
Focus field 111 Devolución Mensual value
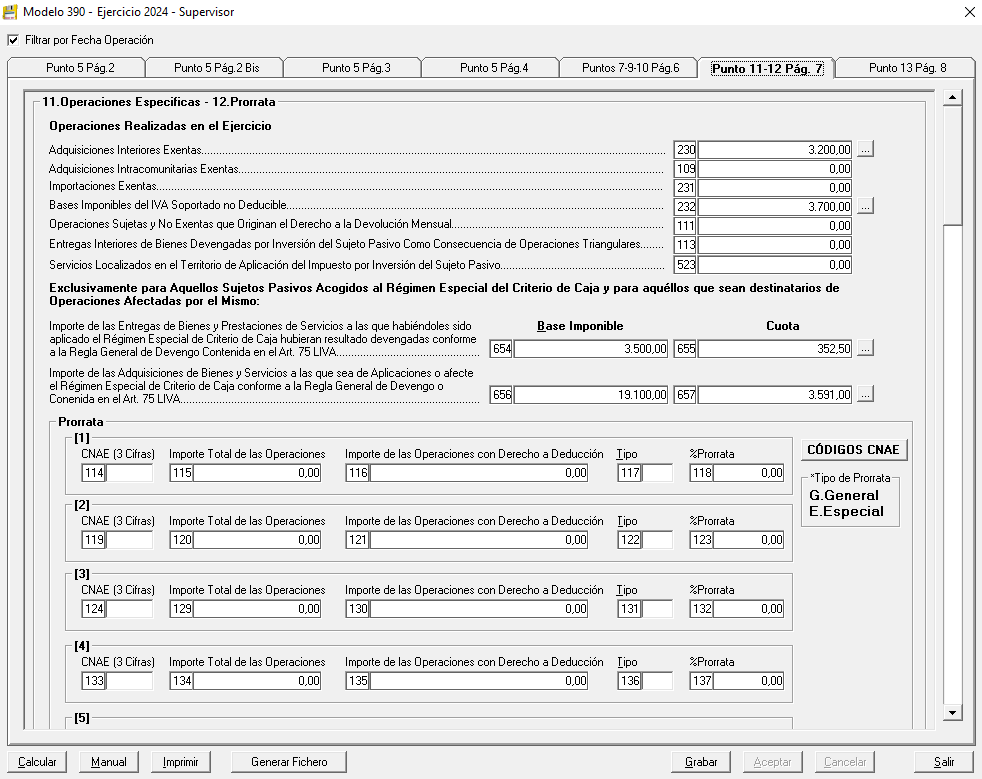coord(775,225)
